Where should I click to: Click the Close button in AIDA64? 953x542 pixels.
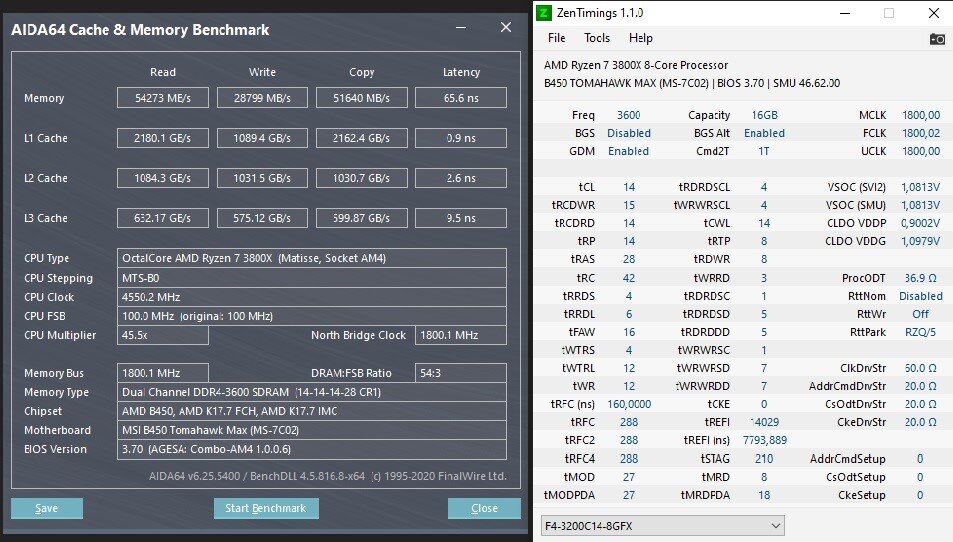[484, 509]
